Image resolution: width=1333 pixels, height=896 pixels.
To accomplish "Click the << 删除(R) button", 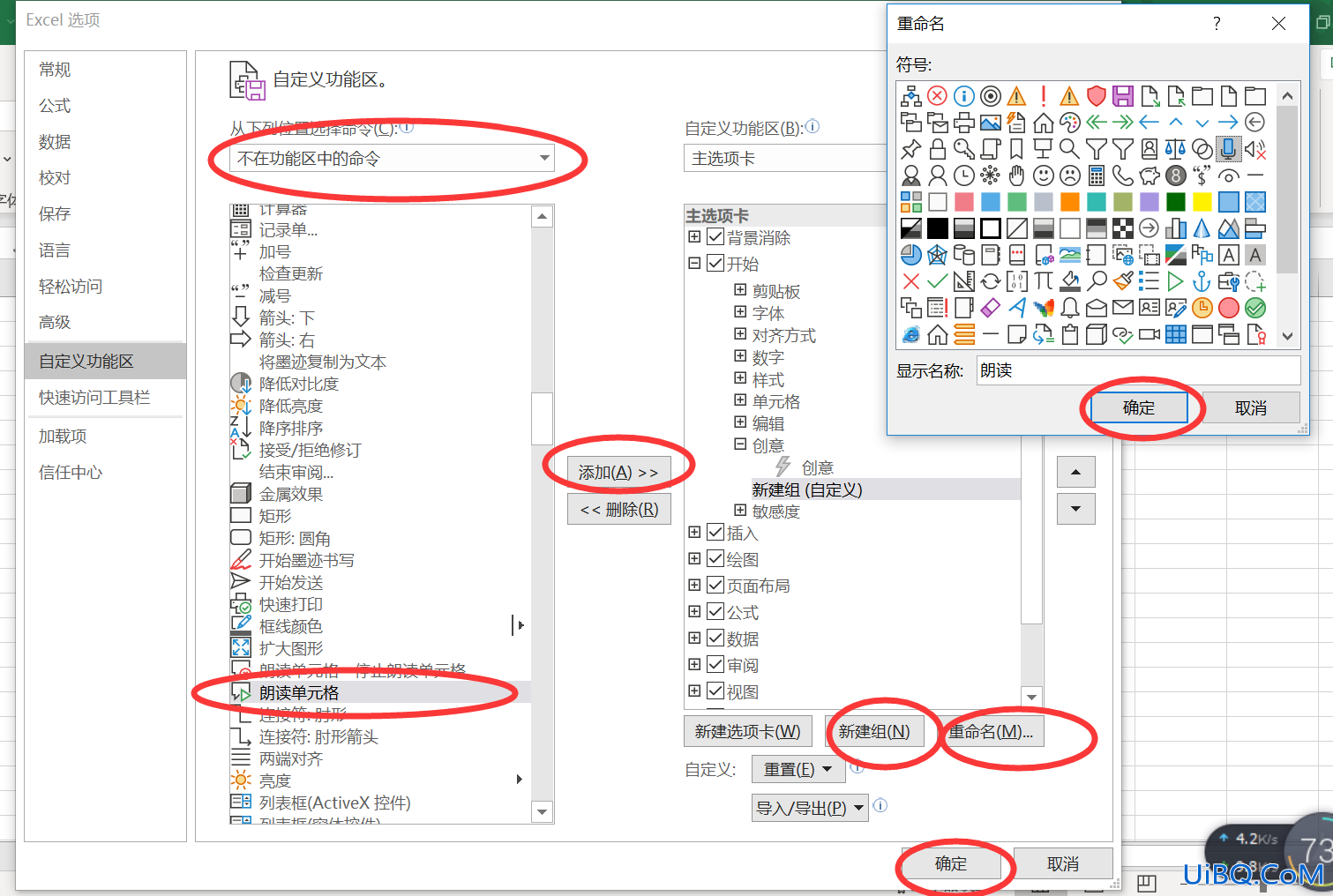I will pyautogui.click(x=618, y=510).
